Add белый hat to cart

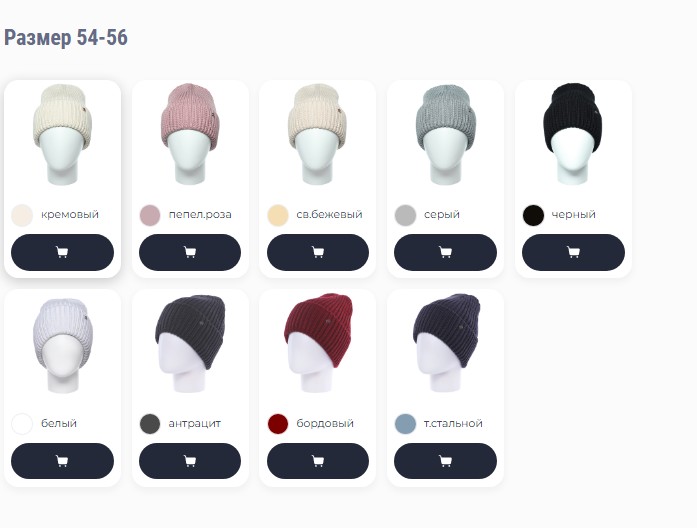62,461
